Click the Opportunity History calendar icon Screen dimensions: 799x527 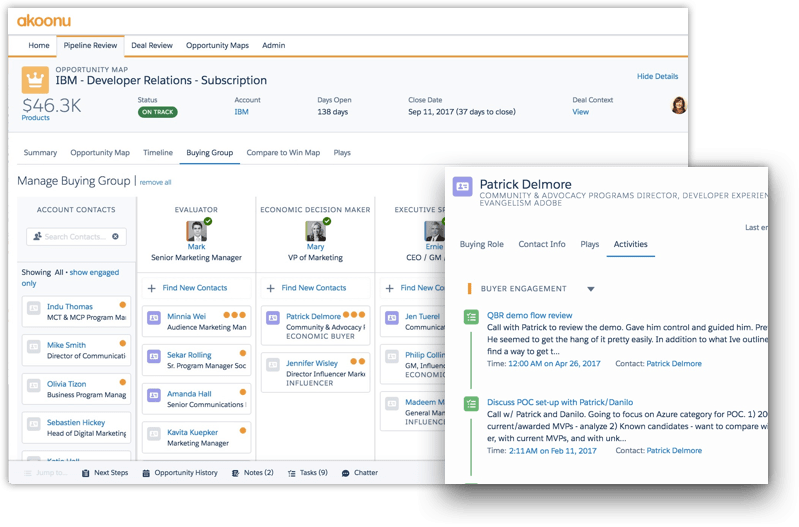[146, 473]
